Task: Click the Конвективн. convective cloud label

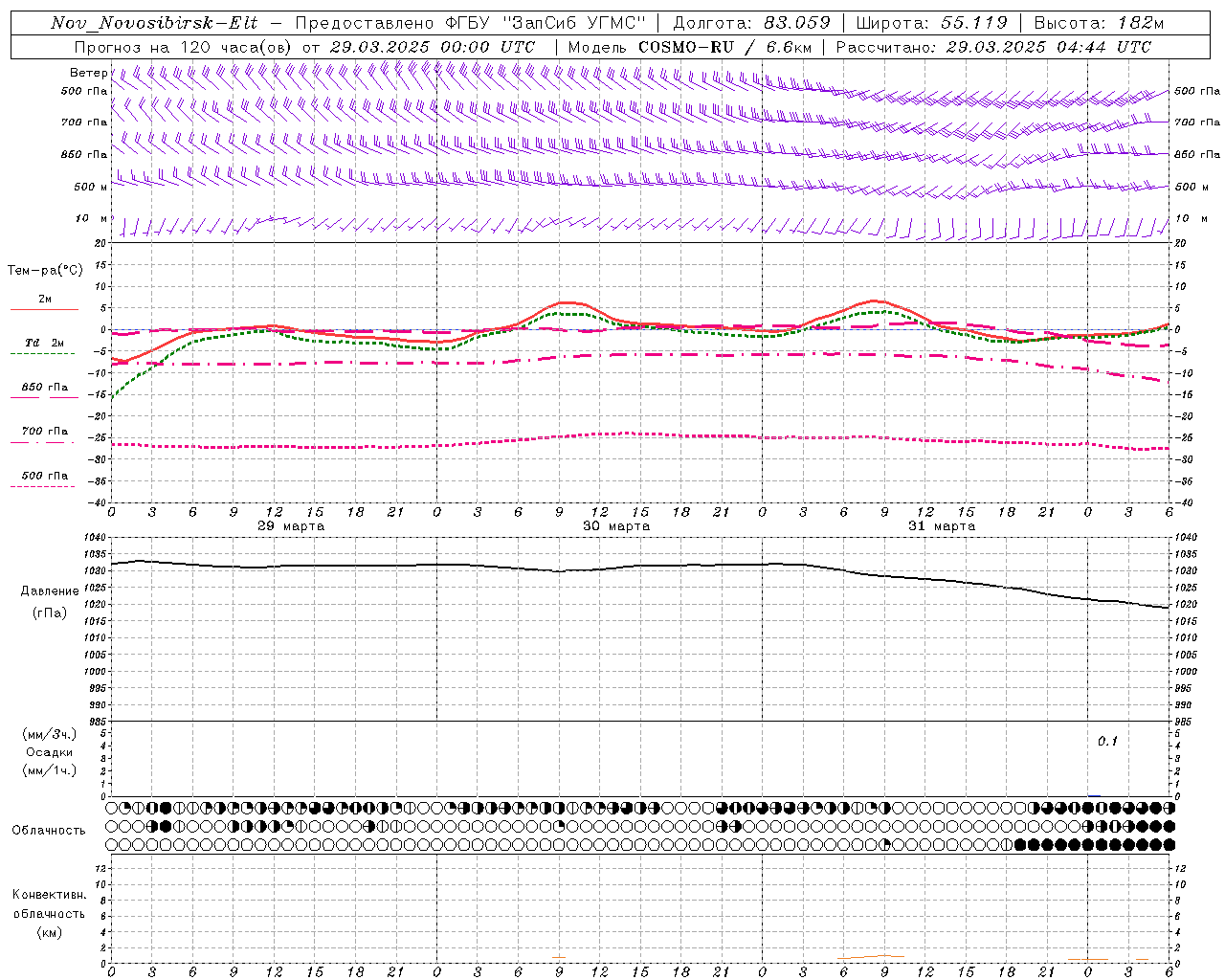Action: pyautogui.click(x=49, y=895)
